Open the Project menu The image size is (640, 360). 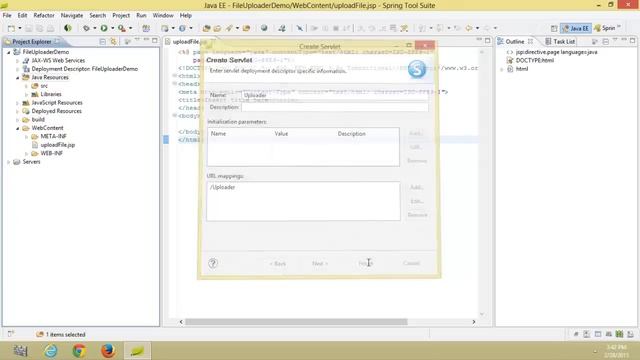pos(121,15)
